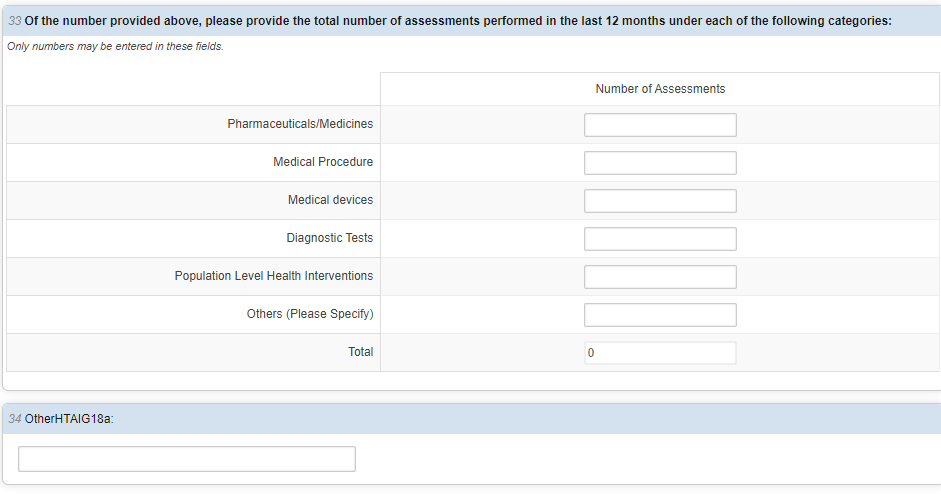
Task: Click the 'Only numbers may be entered' hint
Action: tap(115, 47)
